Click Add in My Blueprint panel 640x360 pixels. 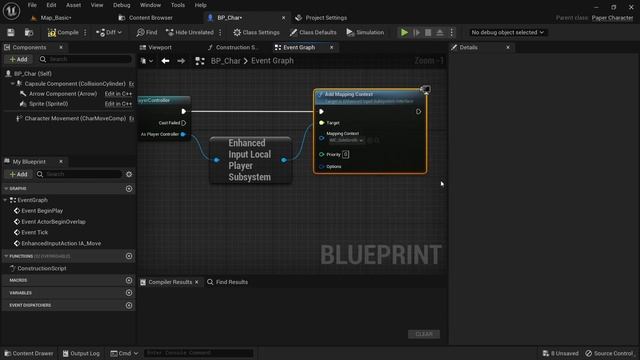tap(18, 174)
